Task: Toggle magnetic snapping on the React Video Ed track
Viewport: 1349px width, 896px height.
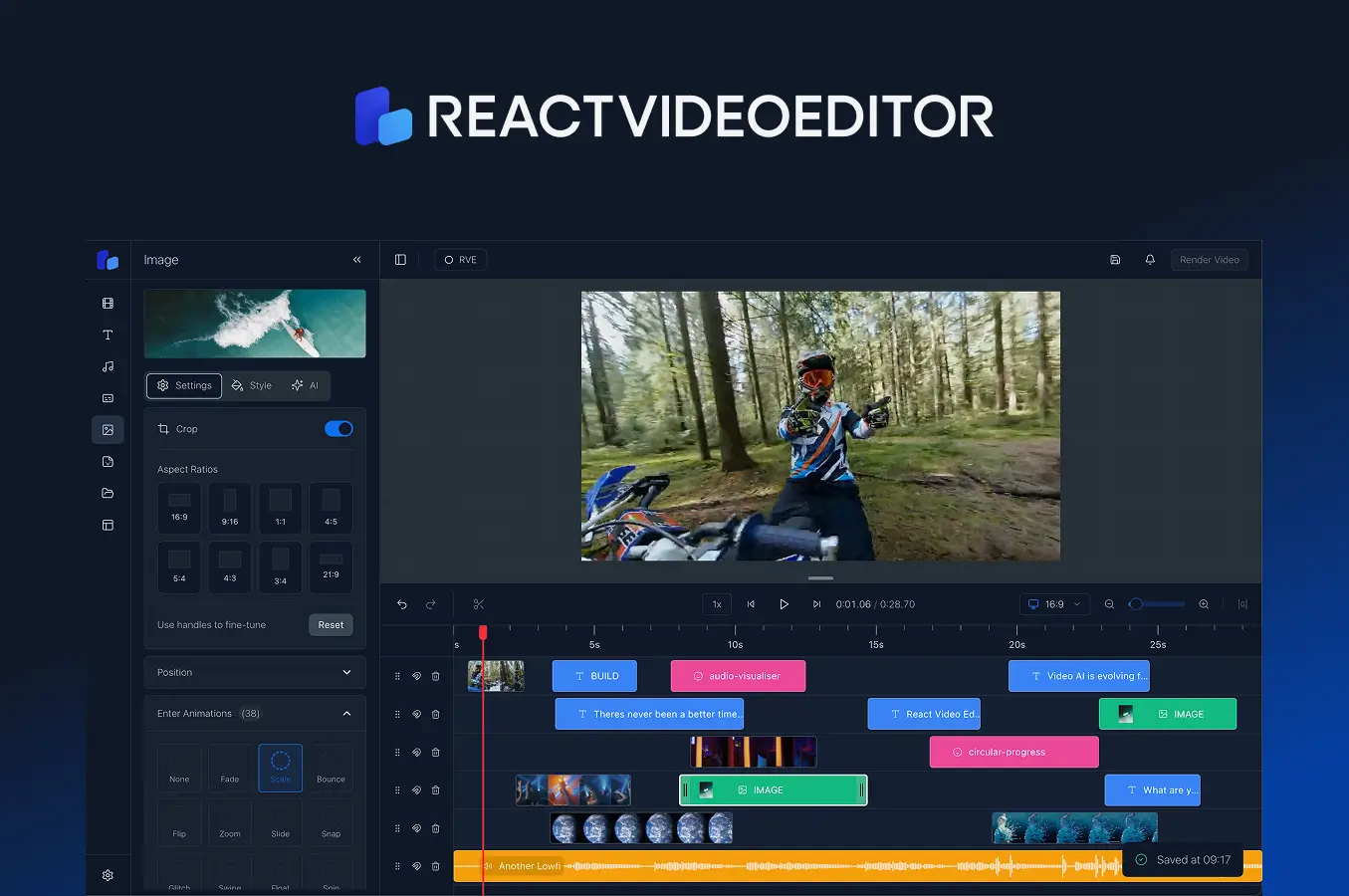Action: [x=416, y=714]
